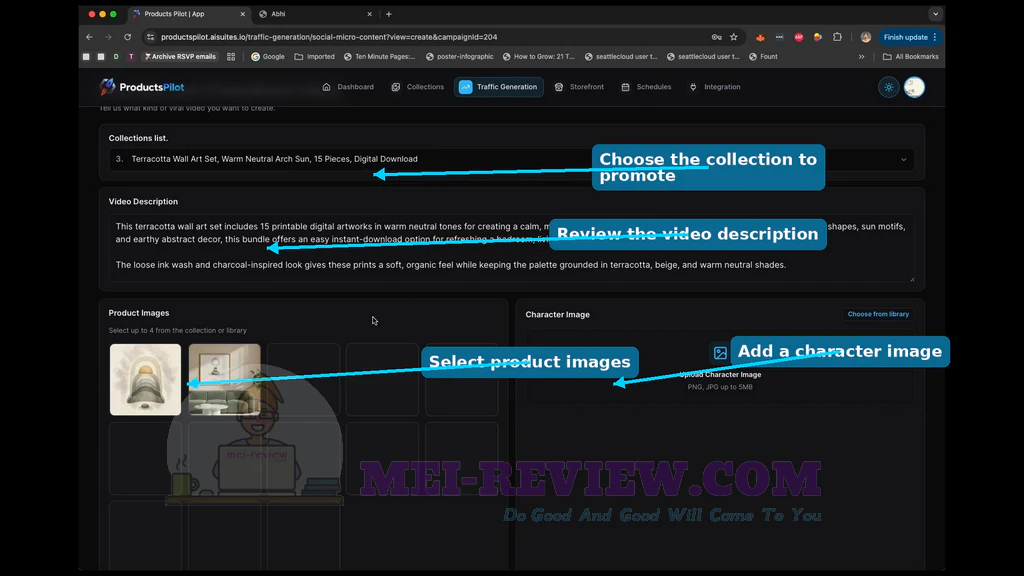The image size is (1024, 576).
Task: Click the browser back arrow
Action: tap(89, 37)
